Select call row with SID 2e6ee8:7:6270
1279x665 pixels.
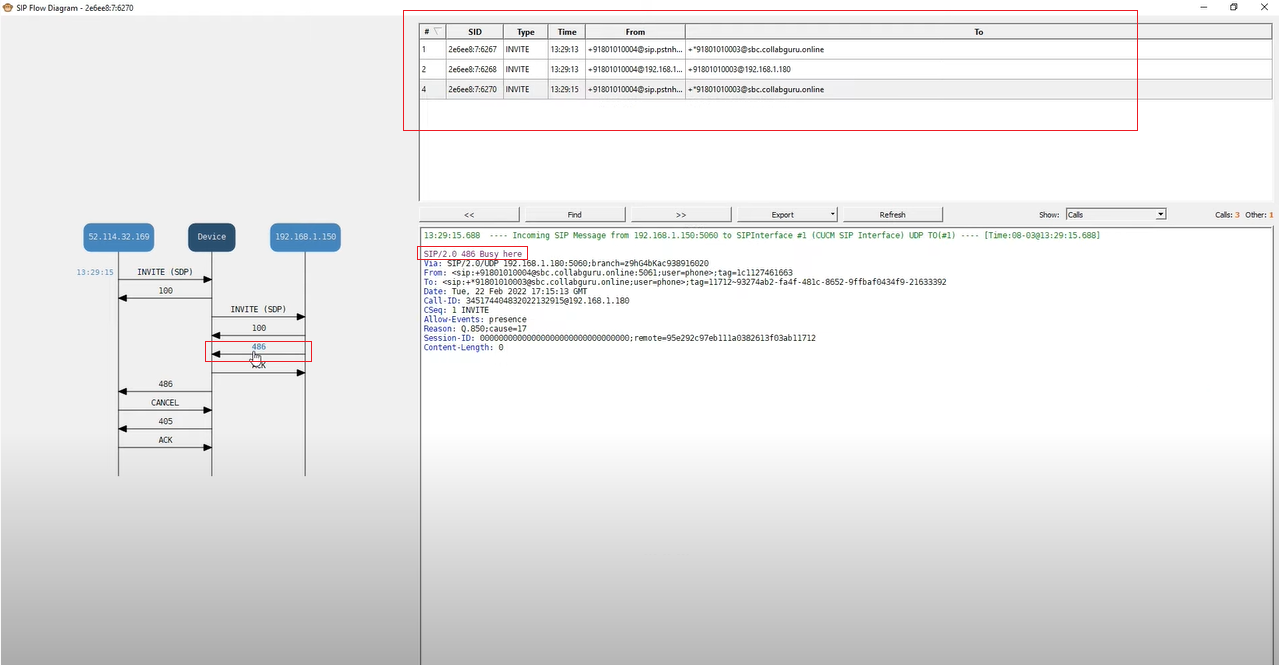(845, 89)
